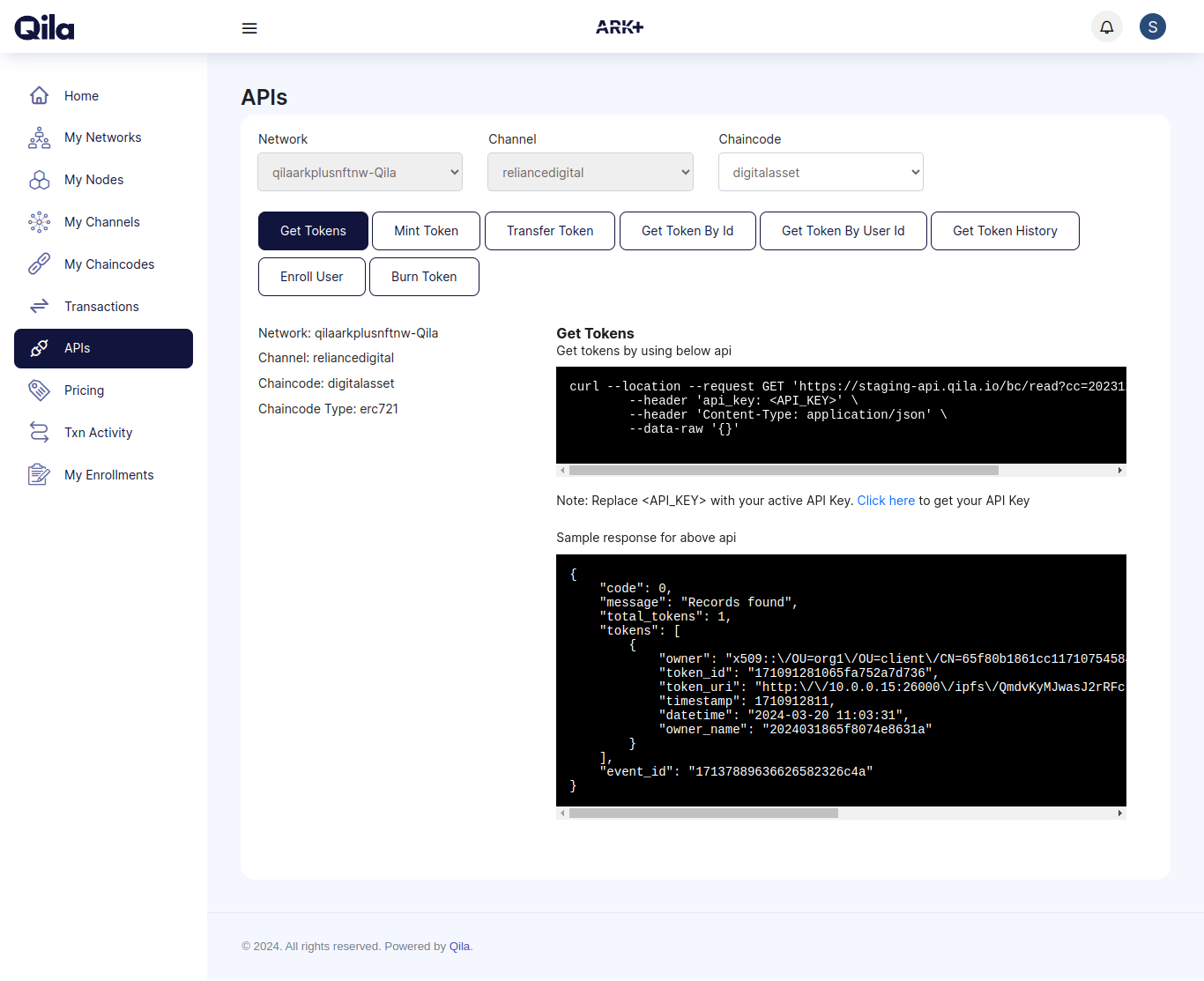Click curl code block right scroll arrow
The height and width of the screenshot is (981, 1204).
(x=1120, y=470)
